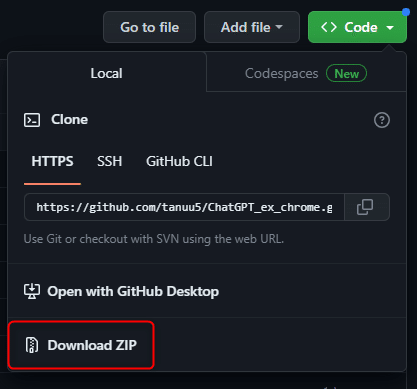Click the 'Use Git or checkout with SVN' text
Screen dimensions: 417x389
pyautogui.click(x=154, y=239)
